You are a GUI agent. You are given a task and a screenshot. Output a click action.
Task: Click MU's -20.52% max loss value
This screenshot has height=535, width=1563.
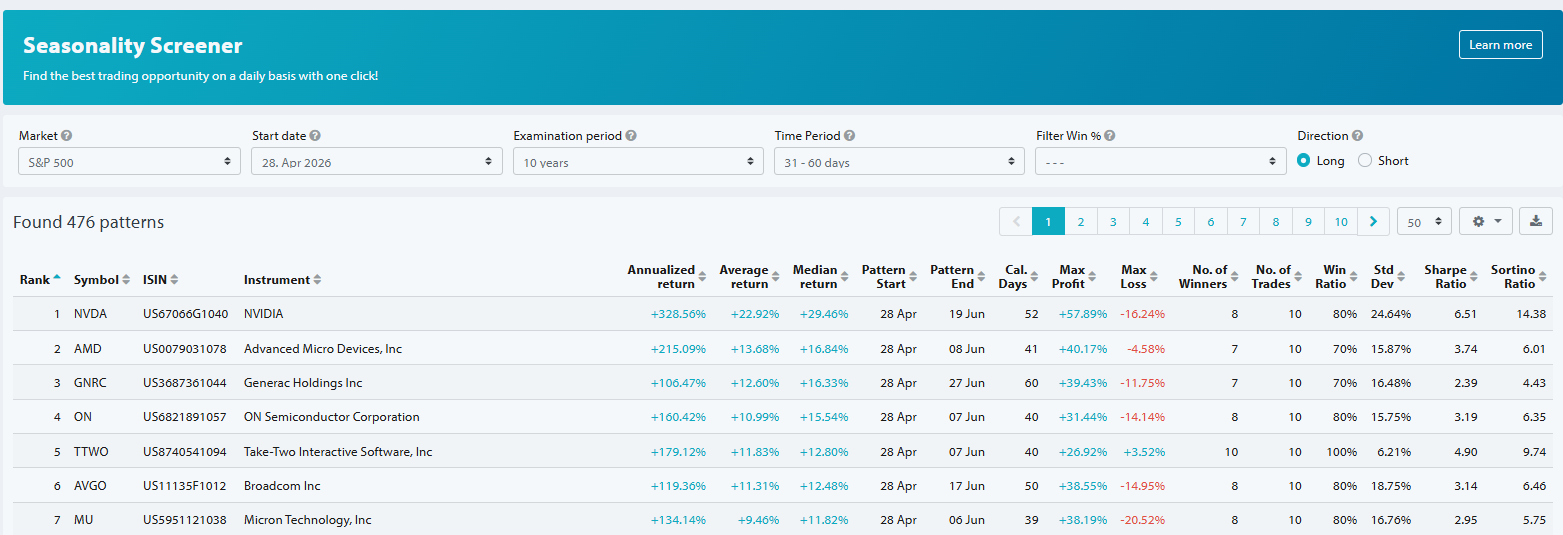click(x=1142, y=520)
